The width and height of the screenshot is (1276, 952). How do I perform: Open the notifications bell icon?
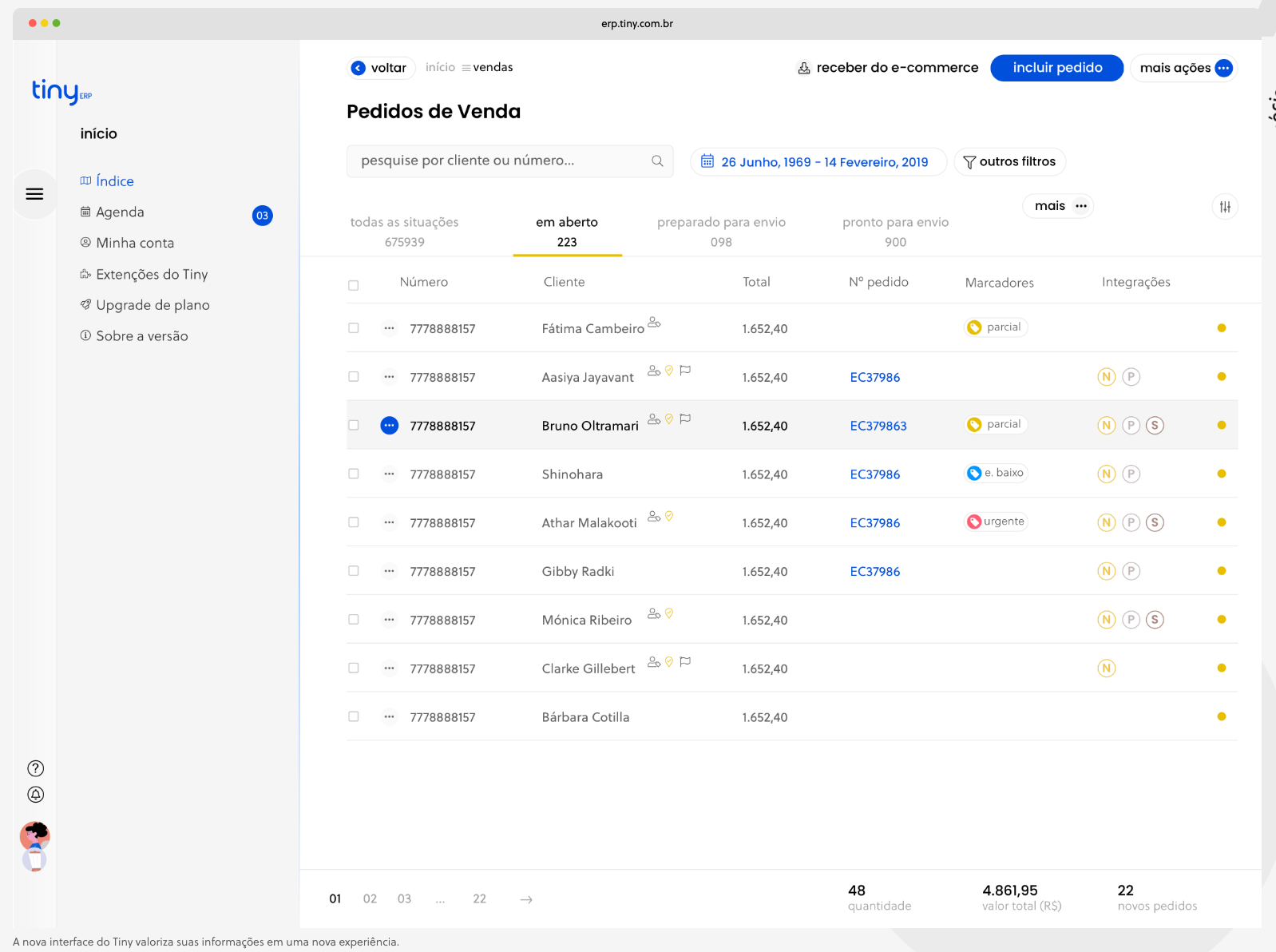tap(36, 795)
